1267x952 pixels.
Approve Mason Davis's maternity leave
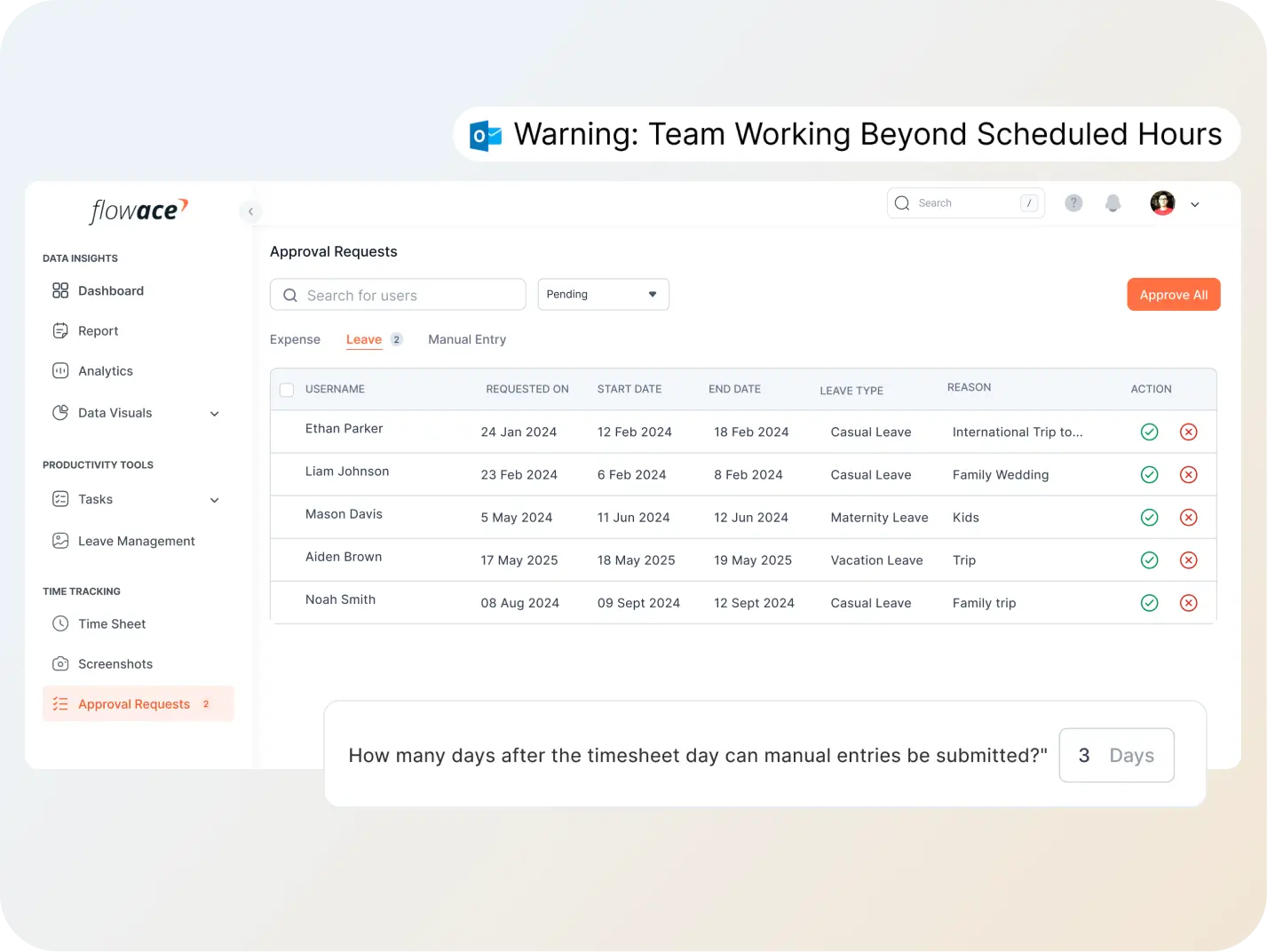click(x=1149, y=518)
